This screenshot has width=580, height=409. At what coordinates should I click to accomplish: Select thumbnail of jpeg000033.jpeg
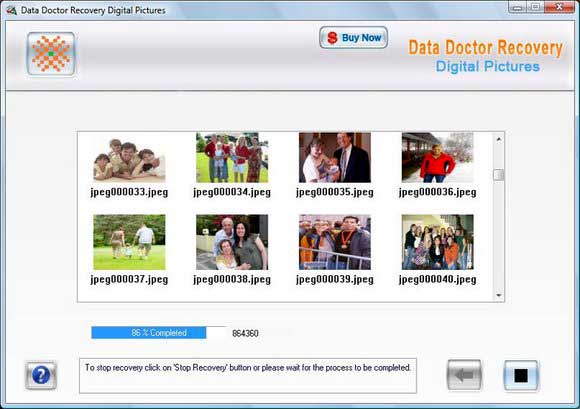tap(129, 159)
